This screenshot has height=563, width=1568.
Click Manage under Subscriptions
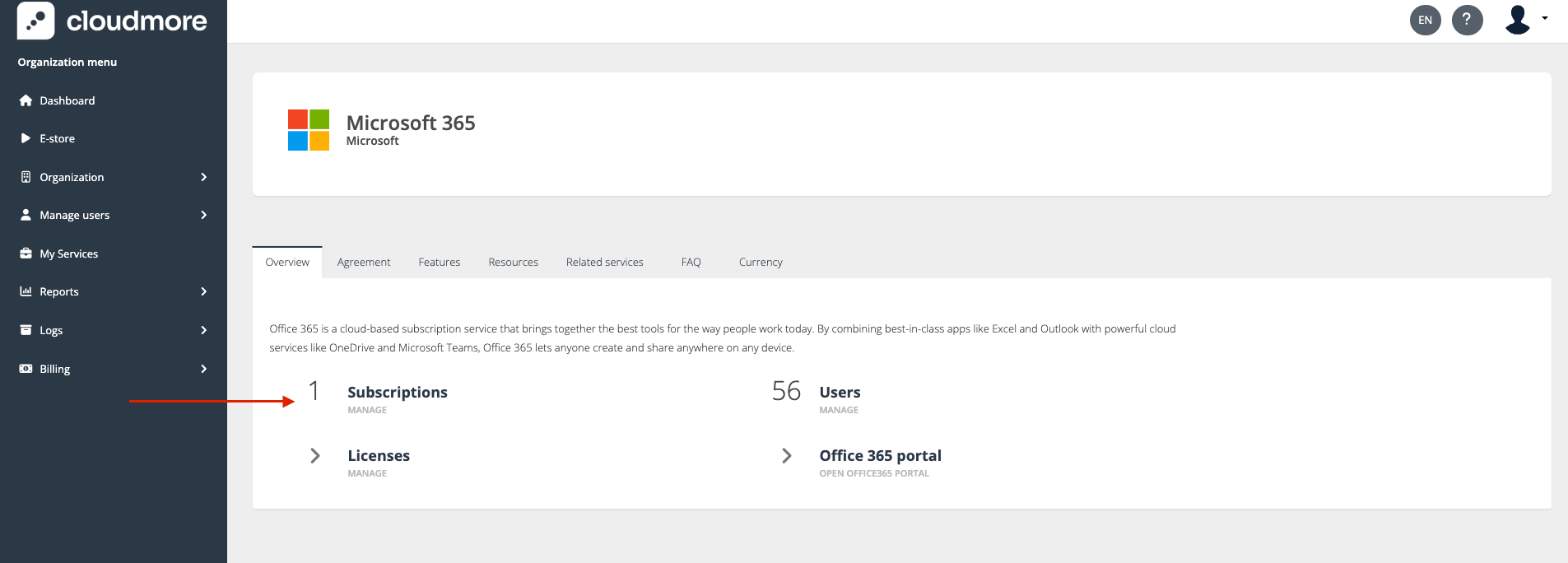(367, 410)
